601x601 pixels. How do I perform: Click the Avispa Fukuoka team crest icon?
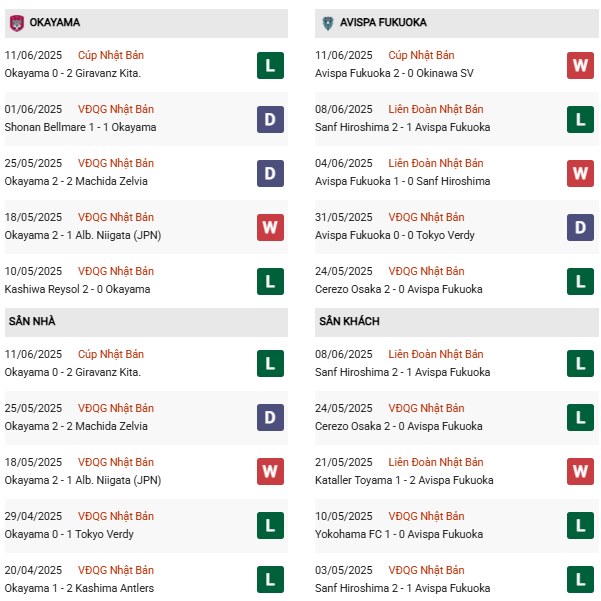tap(327, 22)
